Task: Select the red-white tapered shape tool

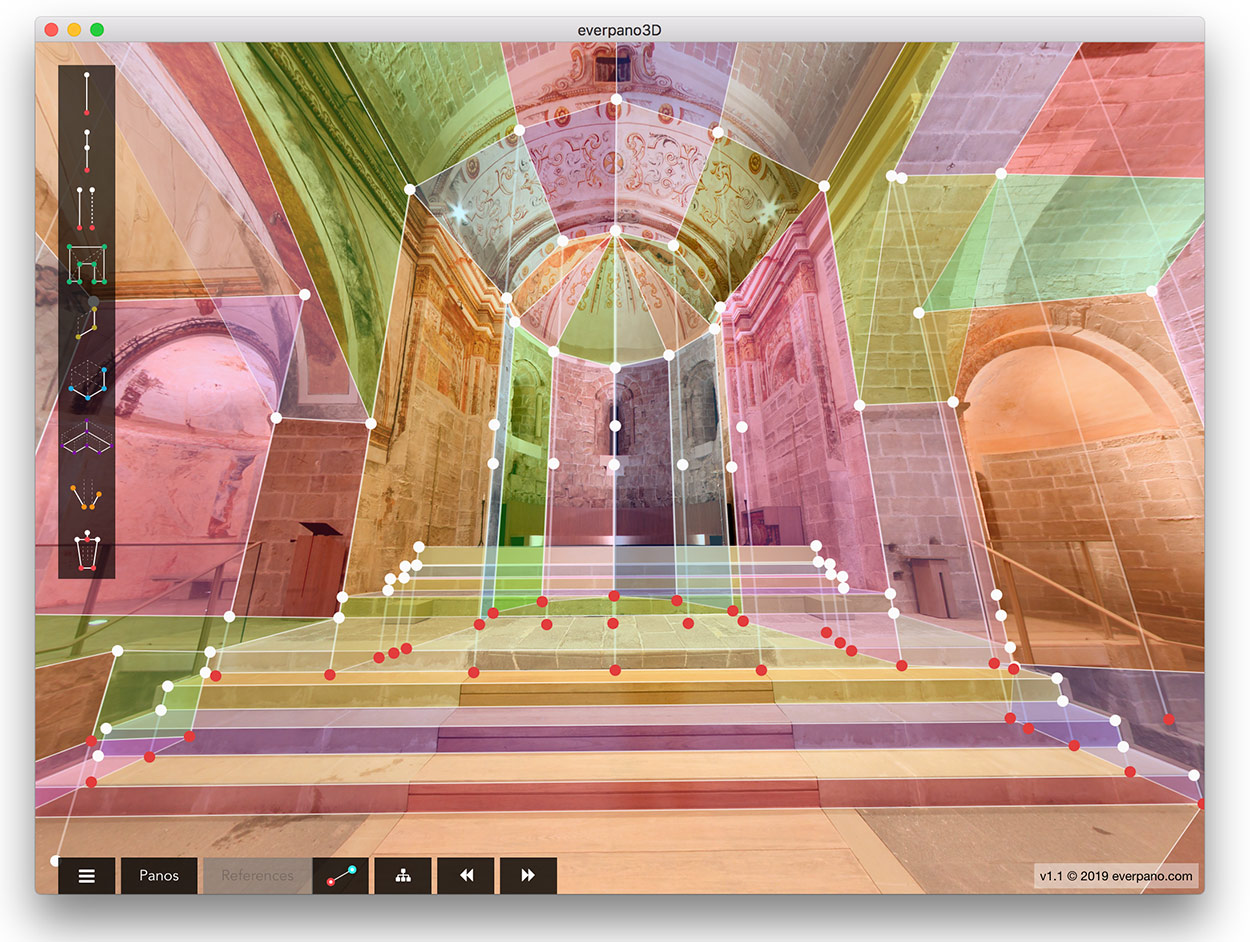Action: click(87, 551)
